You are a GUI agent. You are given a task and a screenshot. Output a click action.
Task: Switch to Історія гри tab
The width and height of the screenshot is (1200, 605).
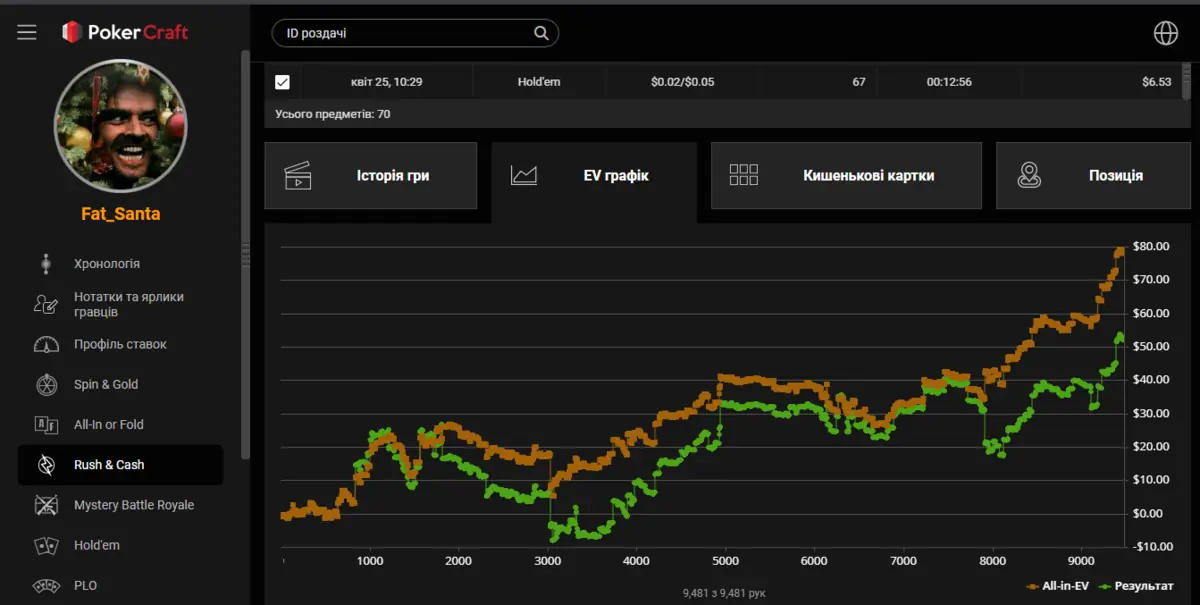point(370,175)
